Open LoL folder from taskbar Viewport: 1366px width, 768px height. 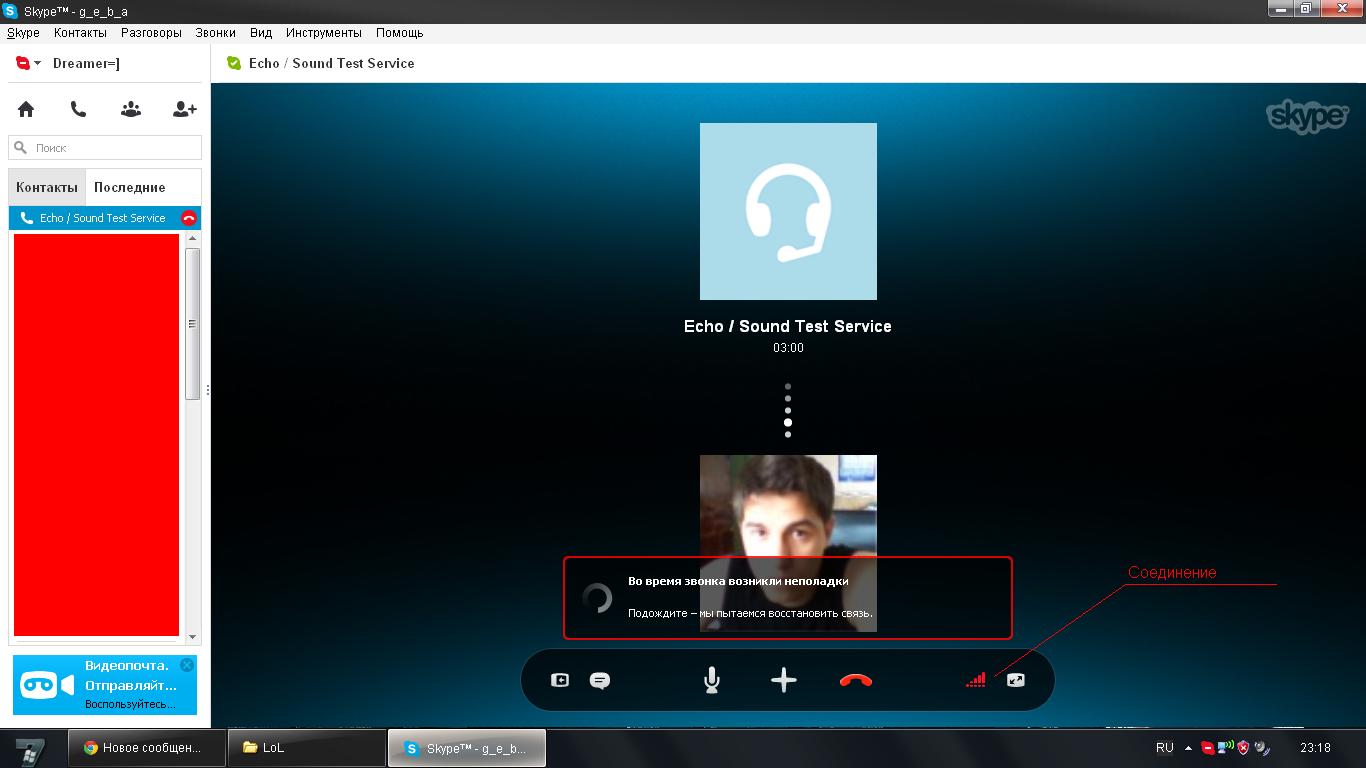click(x=306, y=747)
